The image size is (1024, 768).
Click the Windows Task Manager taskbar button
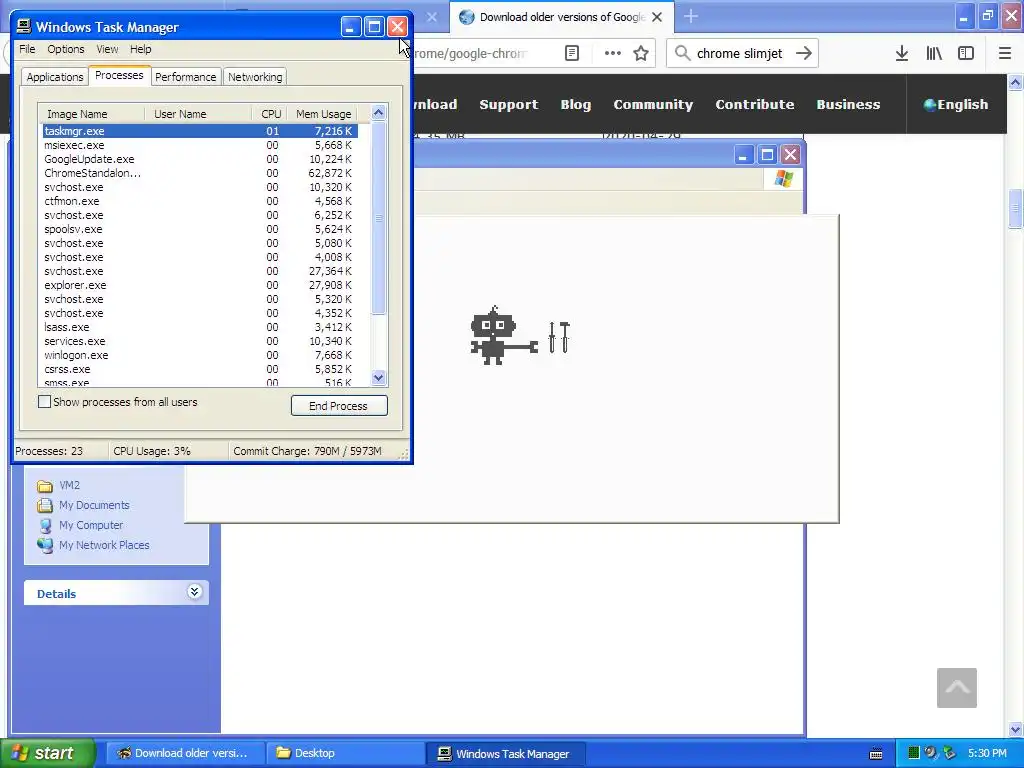(505, 753)
